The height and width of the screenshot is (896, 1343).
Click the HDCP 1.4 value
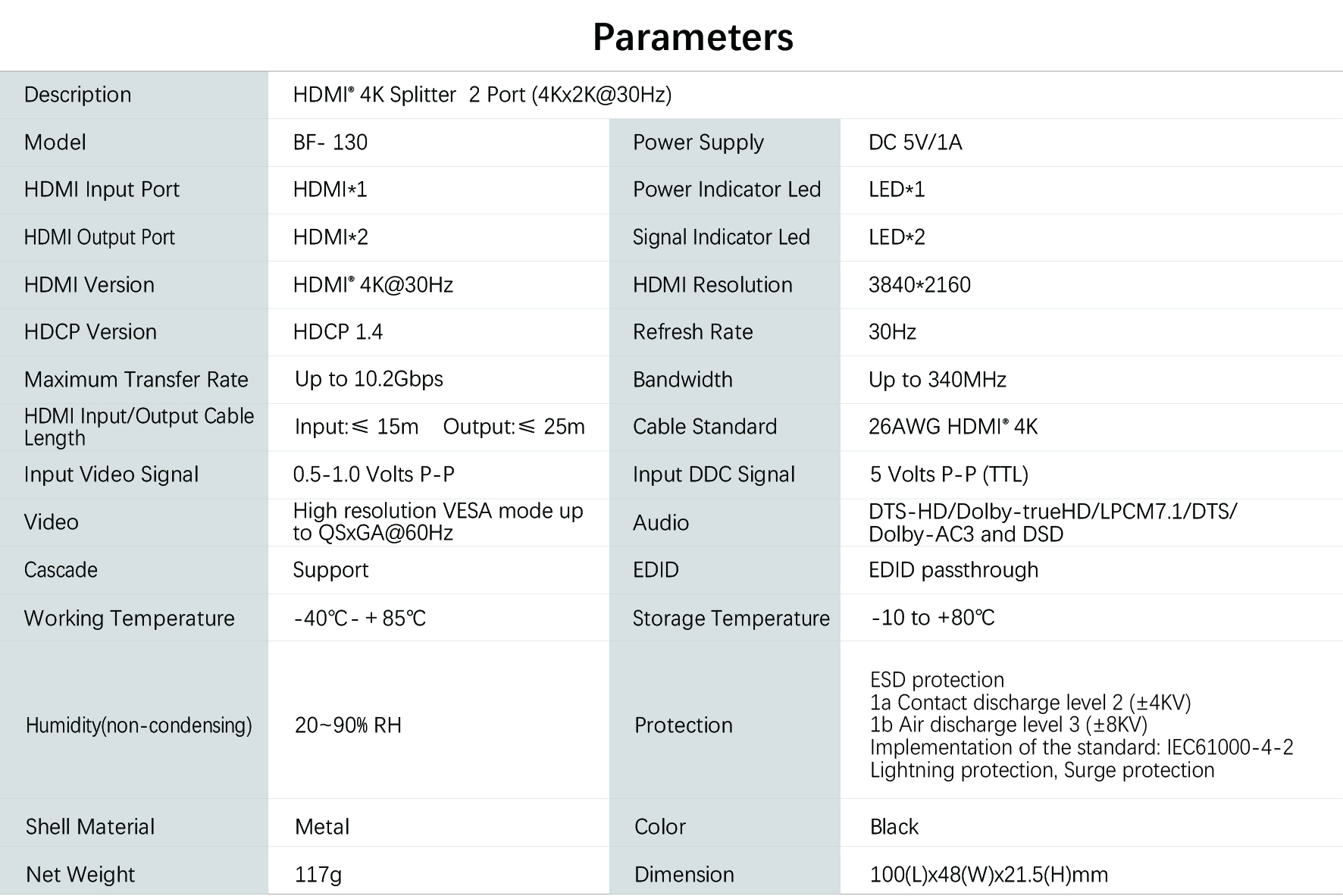338,332
